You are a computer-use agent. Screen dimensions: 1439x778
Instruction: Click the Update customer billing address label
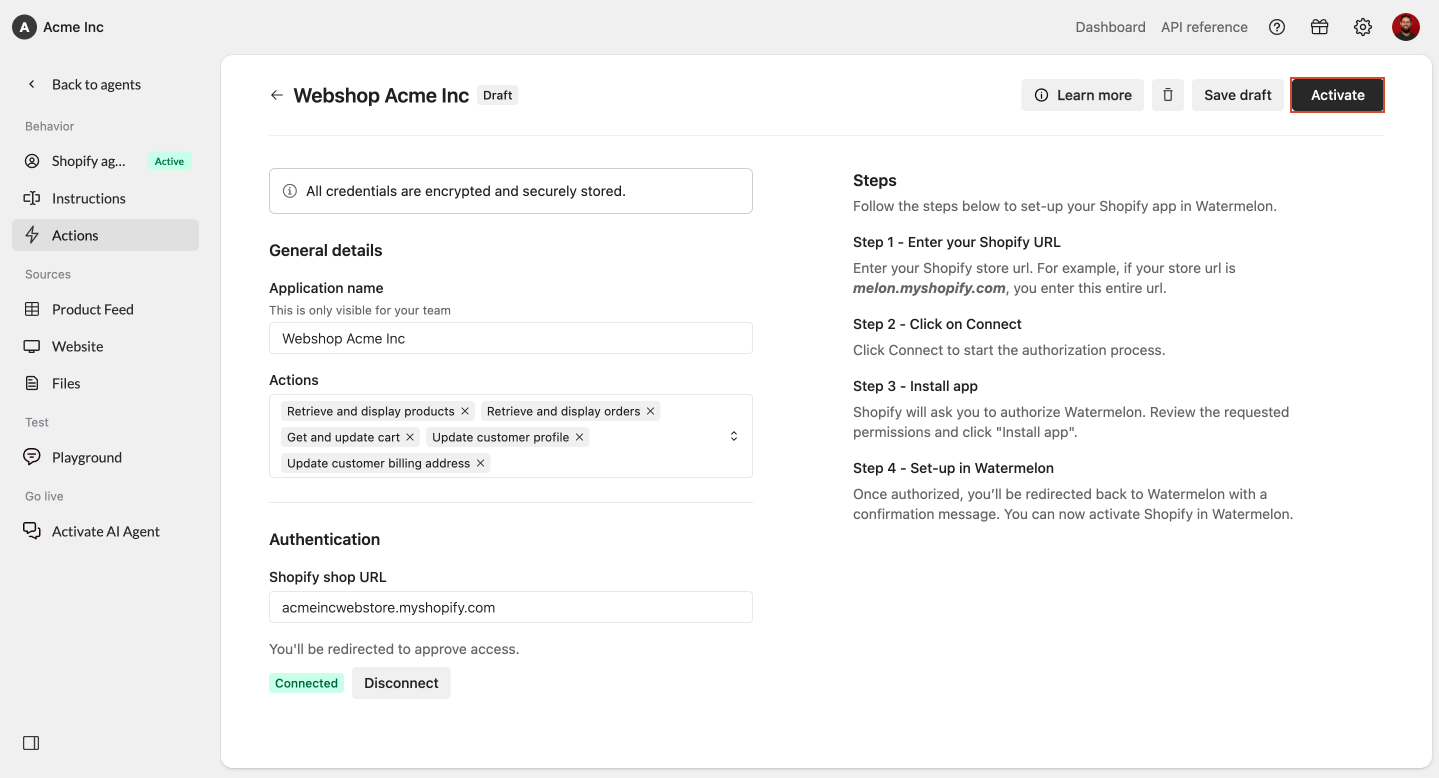point(378,463)
